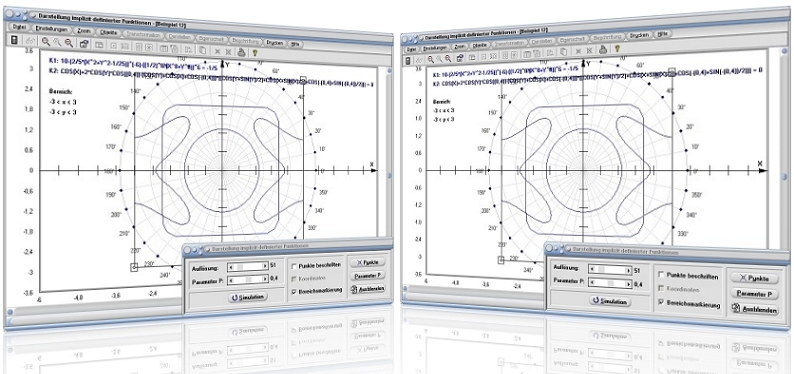
Task: Click right arrow of Auflösung slider, right dialog
Action: coord(628,270)
